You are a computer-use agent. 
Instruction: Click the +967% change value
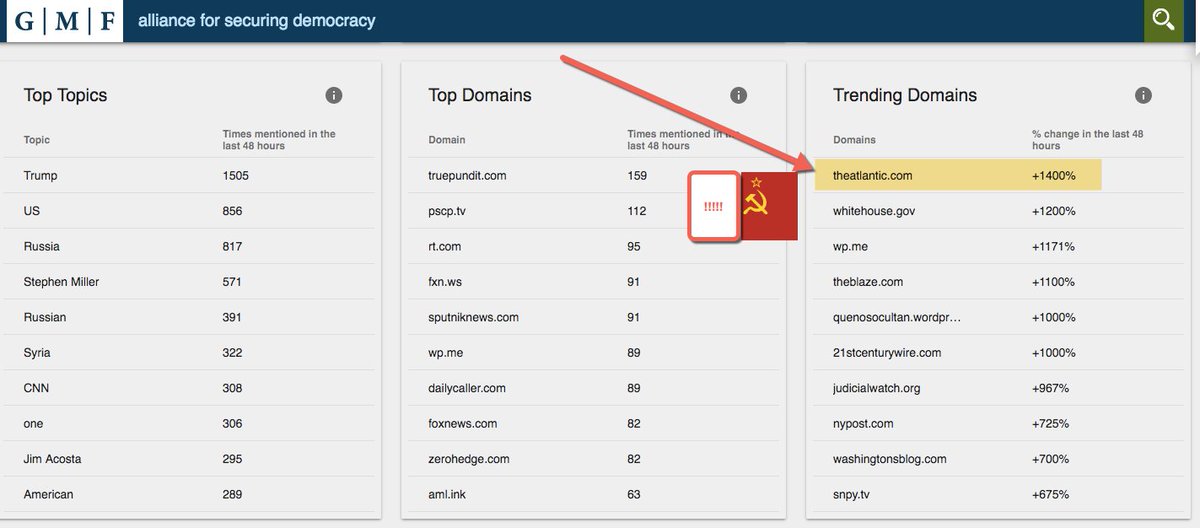(x=1051, y=388)
